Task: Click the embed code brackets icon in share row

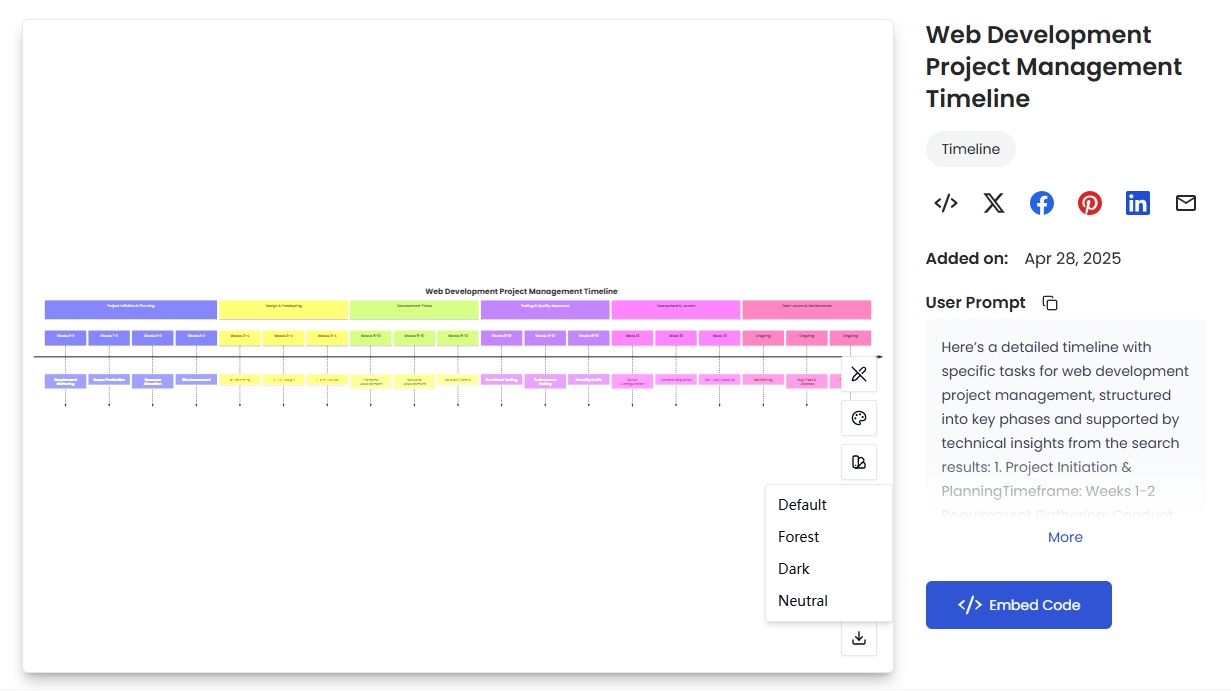Action: (945, 204)
